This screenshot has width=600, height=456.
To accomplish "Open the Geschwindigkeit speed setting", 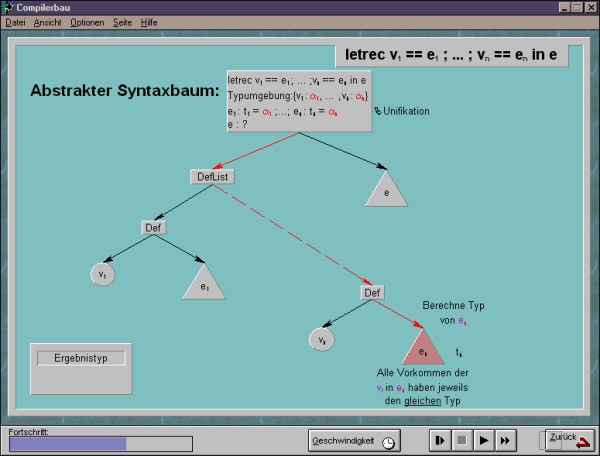I will (353, 440).
